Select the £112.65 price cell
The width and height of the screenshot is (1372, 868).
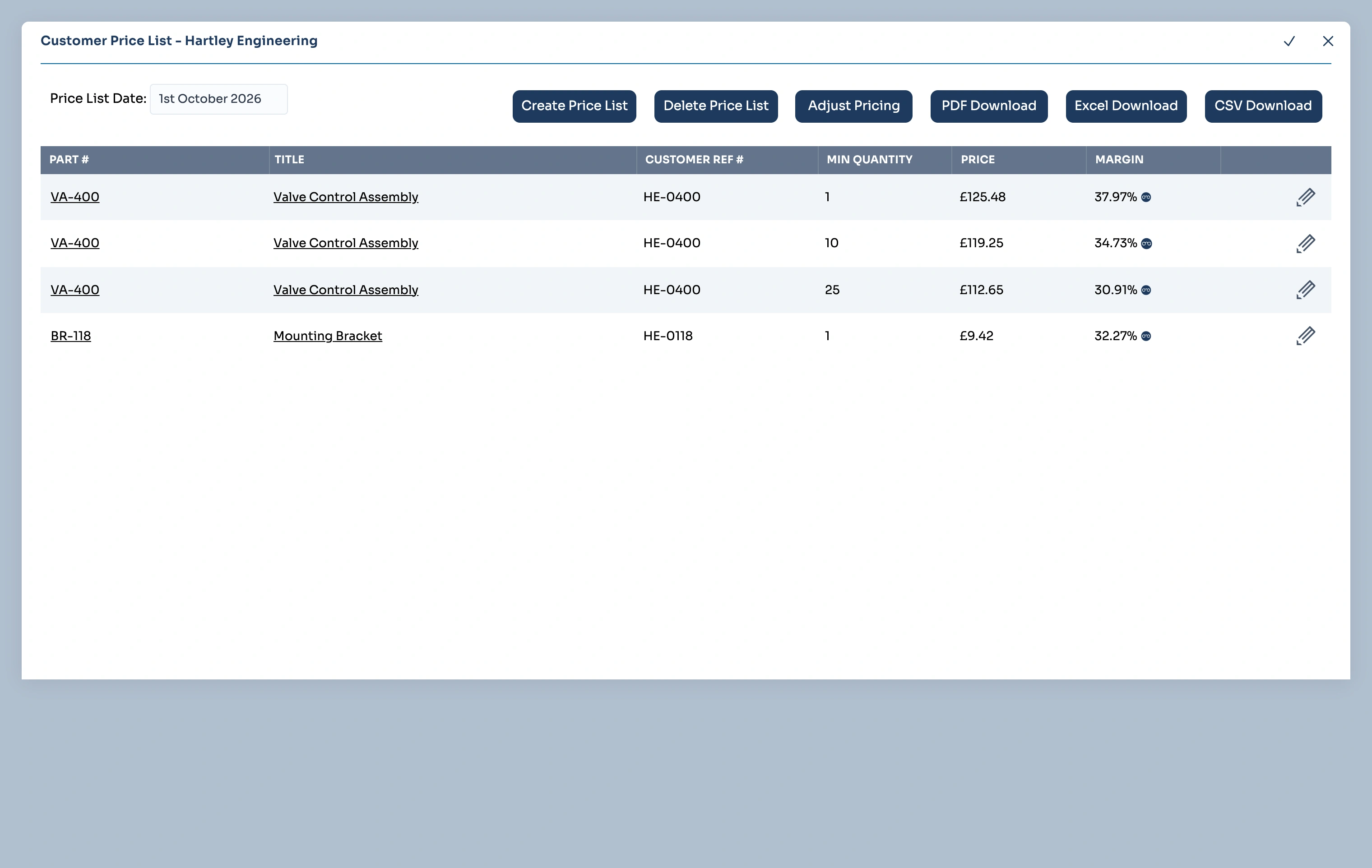point(981,290)
